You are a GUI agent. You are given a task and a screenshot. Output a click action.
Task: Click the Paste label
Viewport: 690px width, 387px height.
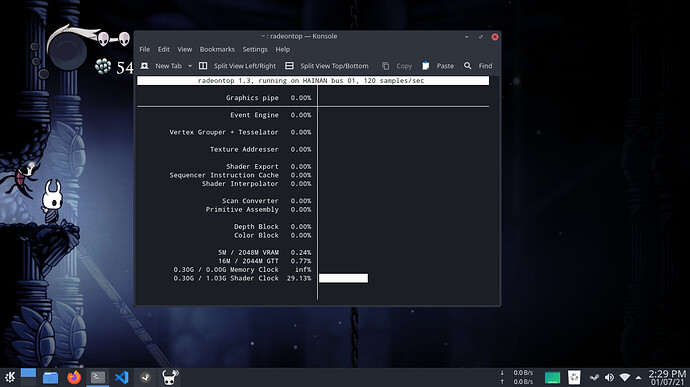click(445, 66)
